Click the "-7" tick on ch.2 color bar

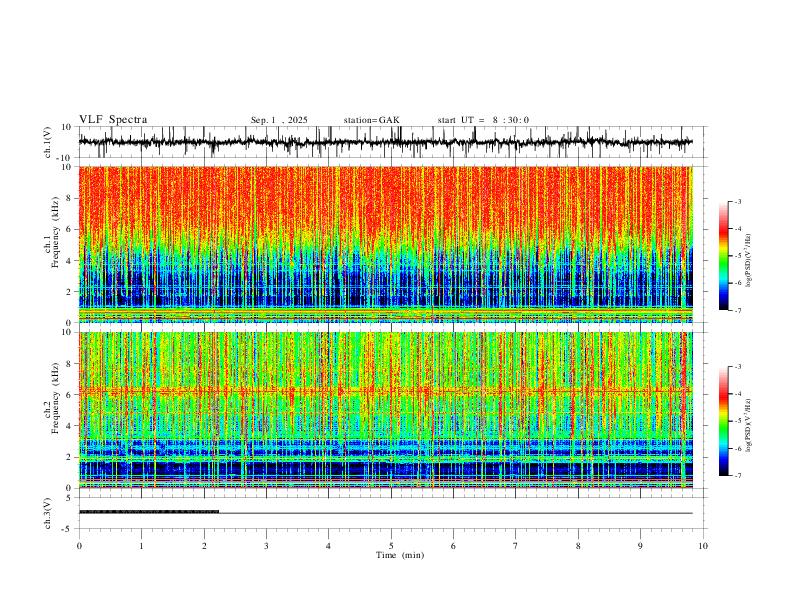pos(738,475)
